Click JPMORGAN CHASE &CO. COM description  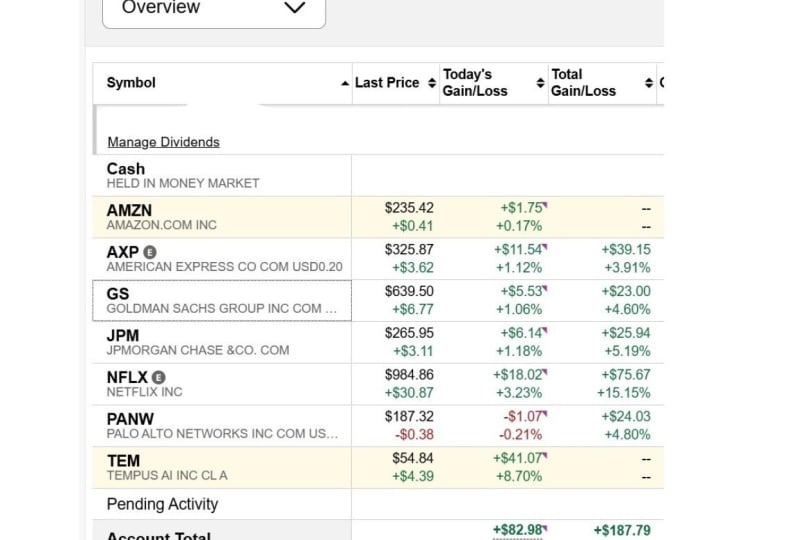tap(198, 350)
